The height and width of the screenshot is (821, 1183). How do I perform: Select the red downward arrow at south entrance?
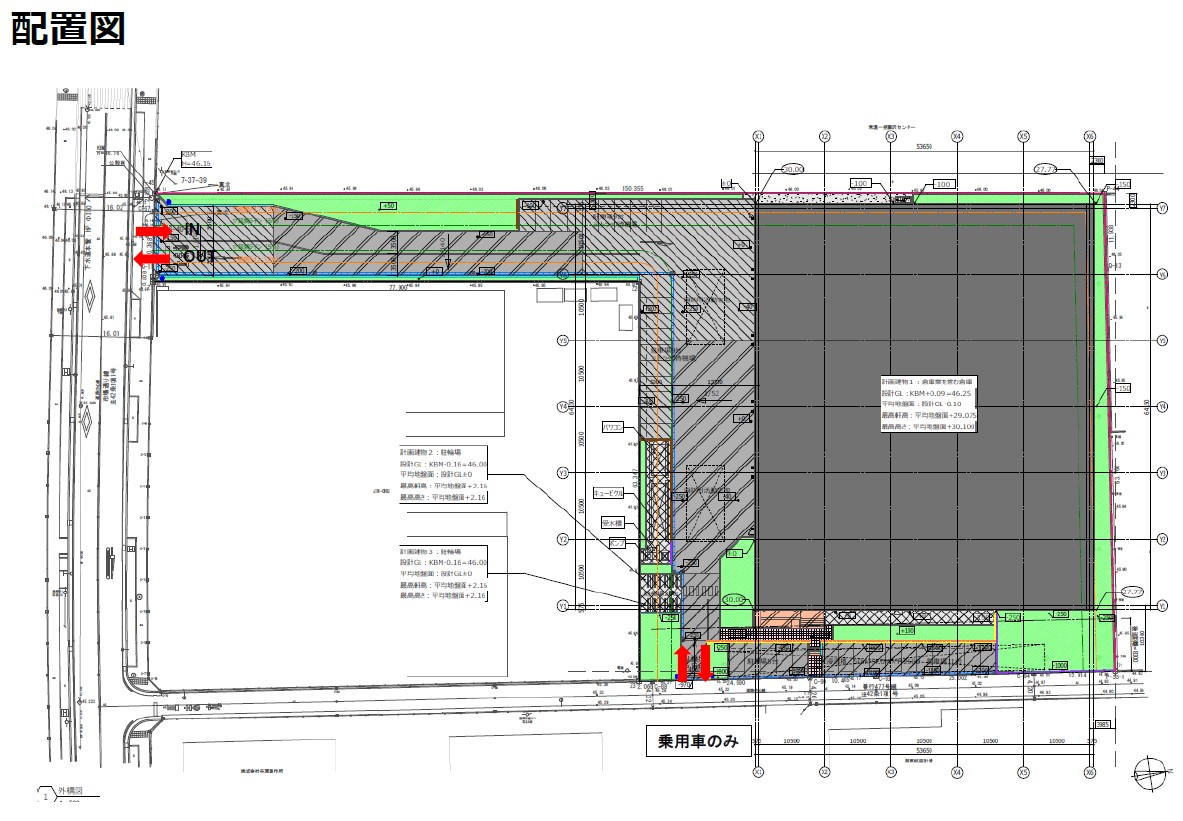coord(704,662)
